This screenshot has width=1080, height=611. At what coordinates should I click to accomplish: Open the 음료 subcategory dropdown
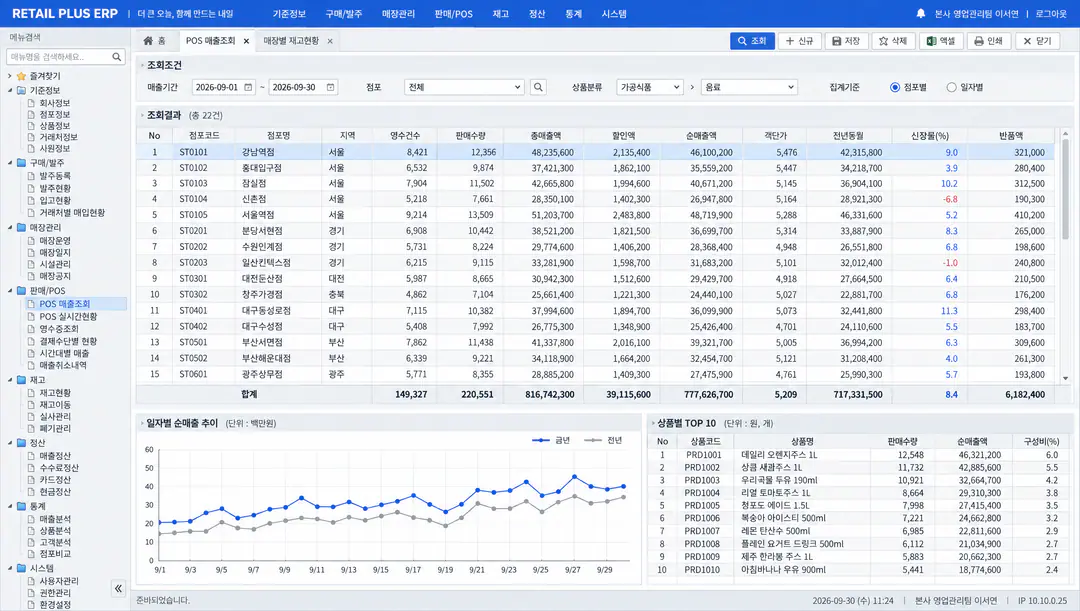click(749, 87)
